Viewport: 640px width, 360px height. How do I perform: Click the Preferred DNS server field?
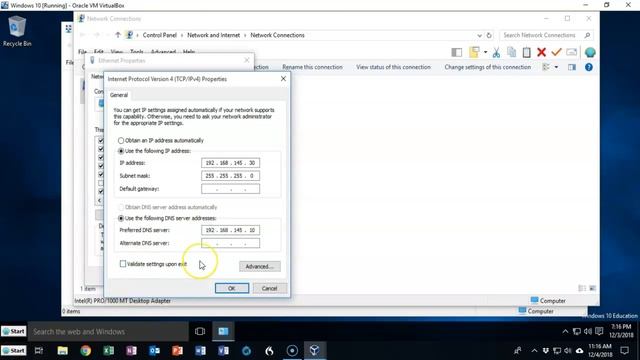(230, 230)
